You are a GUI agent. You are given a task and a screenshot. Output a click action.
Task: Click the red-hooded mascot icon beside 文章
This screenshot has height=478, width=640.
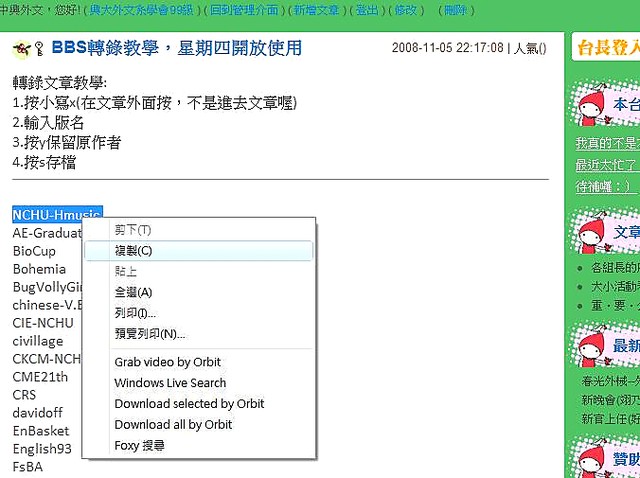[x=591, y=231]
